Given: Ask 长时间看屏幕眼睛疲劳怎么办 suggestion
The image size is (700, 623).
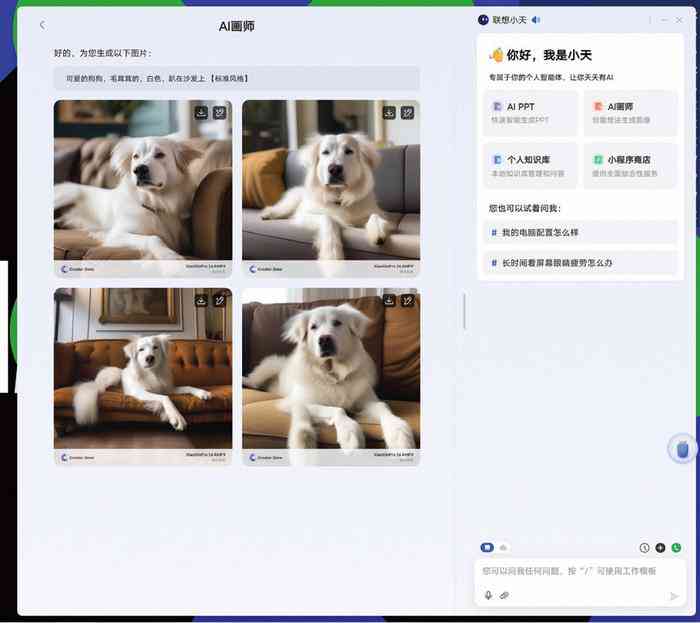Looking at the screenshot, I should (580, 263).
